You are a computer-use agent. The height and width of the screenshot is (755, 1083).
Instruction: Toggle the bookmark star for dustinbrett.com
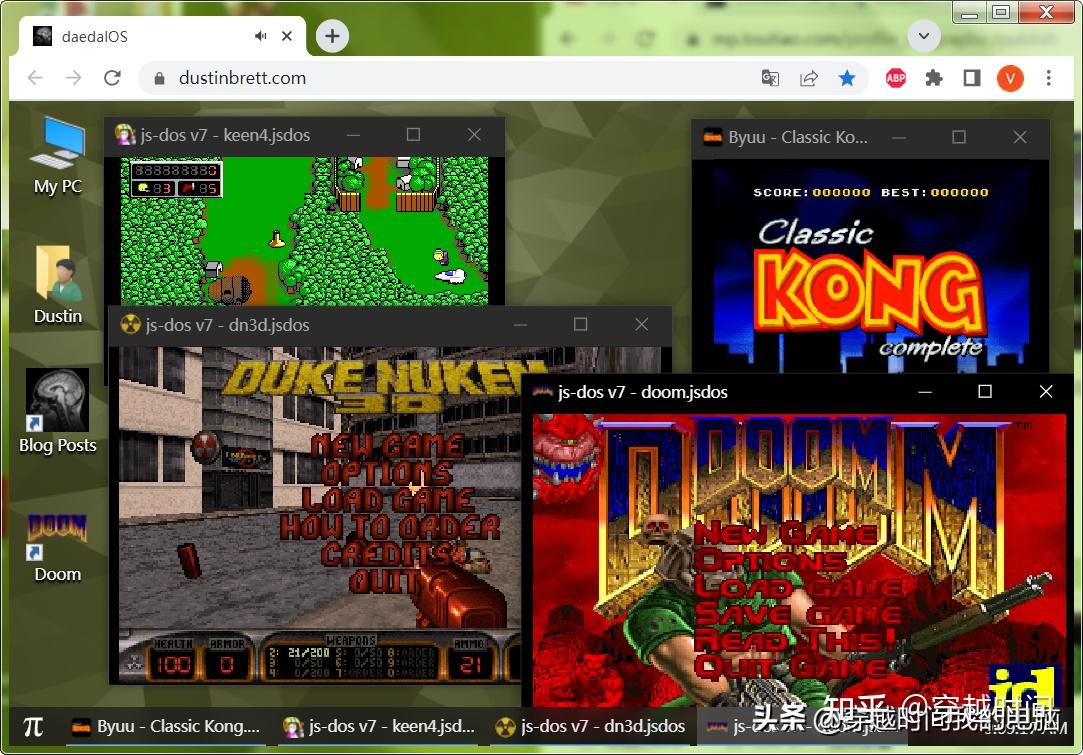[848, 78]
